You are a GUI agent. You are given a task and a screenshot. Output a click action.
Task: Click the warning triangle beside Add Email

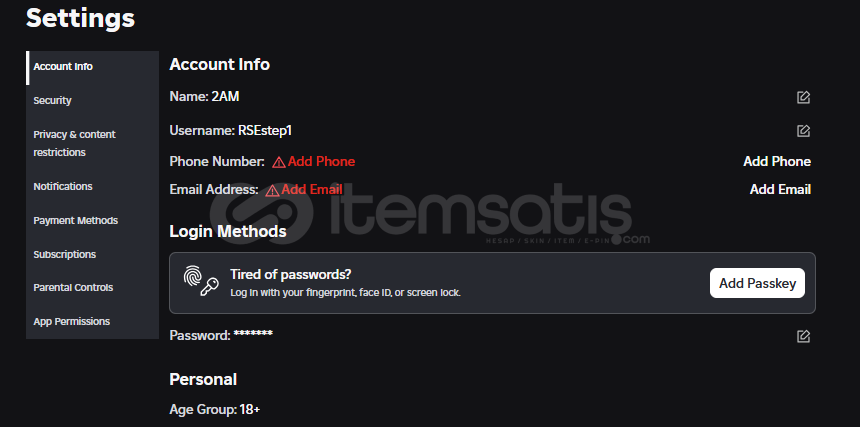pos(272,190)
